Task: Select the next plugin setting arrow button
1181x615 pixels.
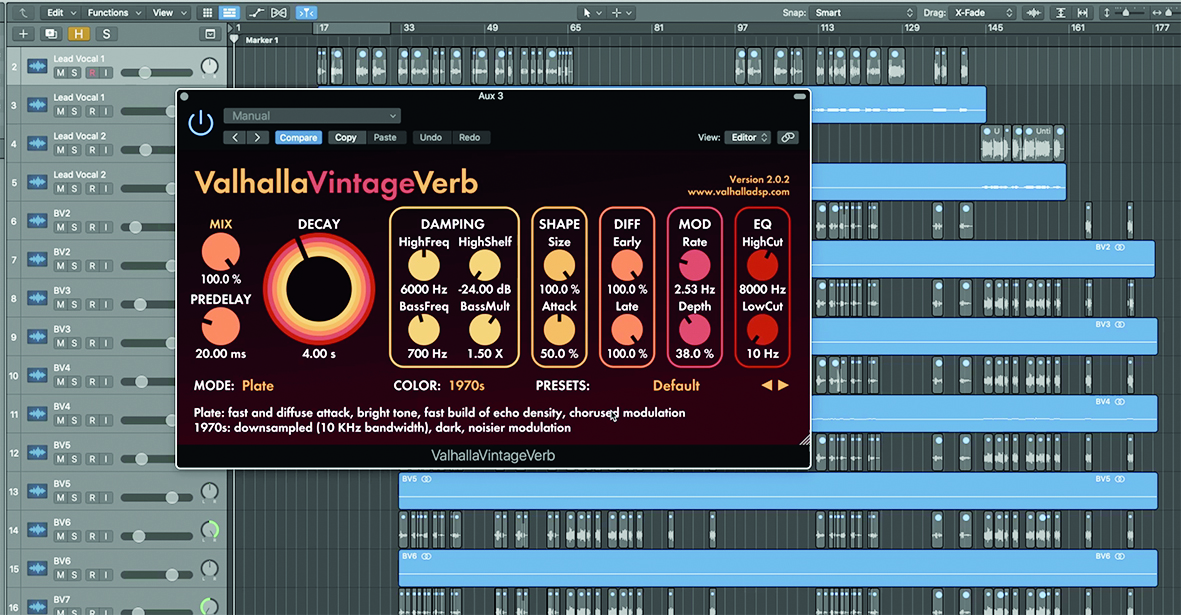Action: 258,138
